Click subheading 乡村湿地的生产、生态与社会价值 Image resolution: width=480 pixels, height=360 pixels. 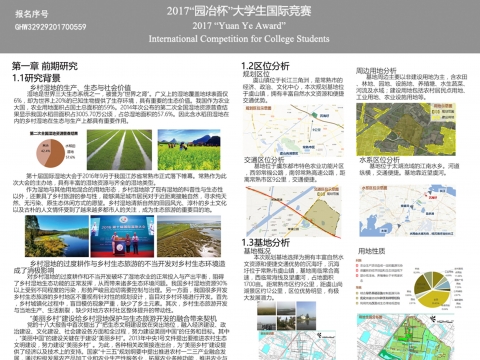point(80,88)
